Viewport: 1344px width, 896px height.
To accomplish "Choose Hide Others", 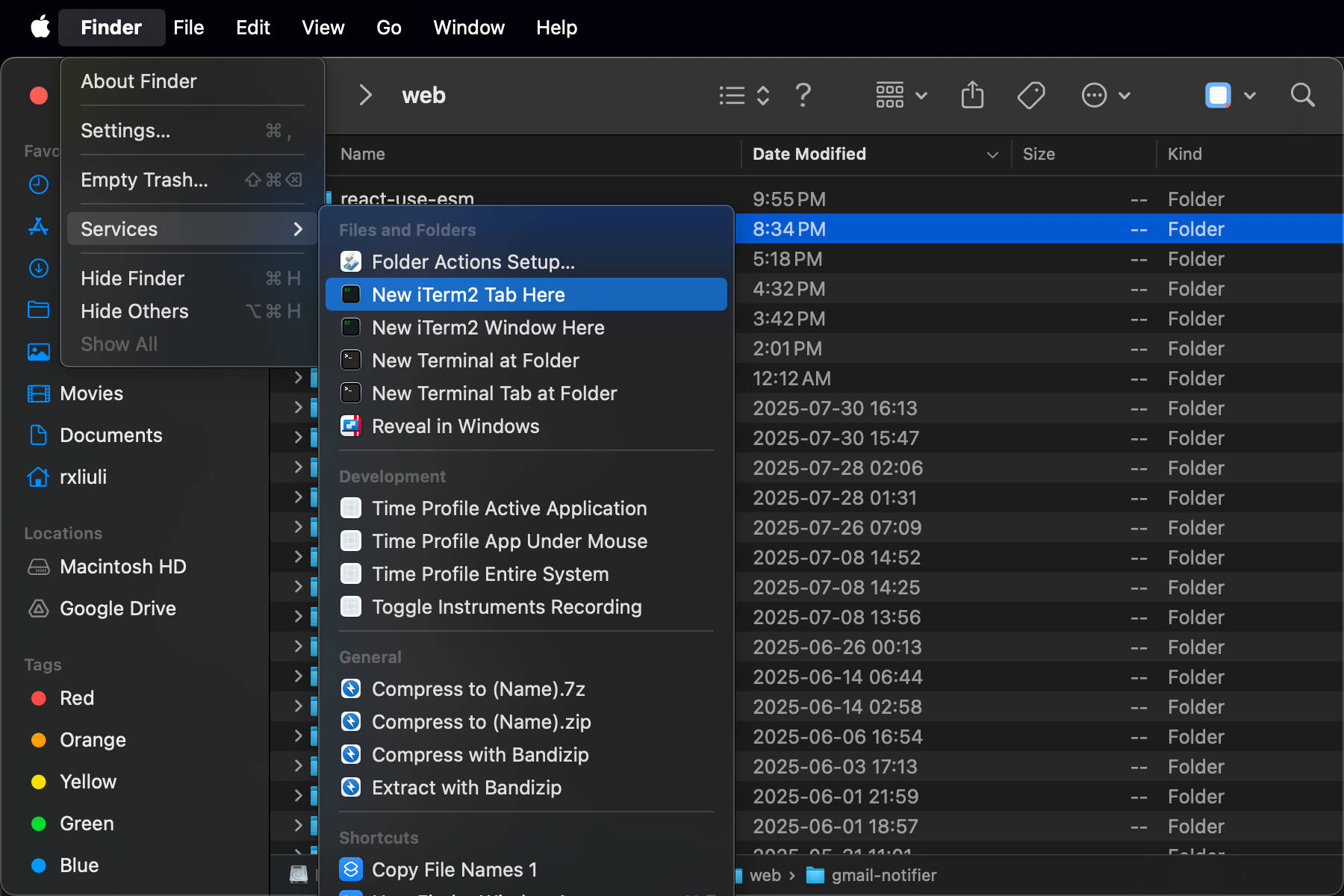I will pos(192,311).
